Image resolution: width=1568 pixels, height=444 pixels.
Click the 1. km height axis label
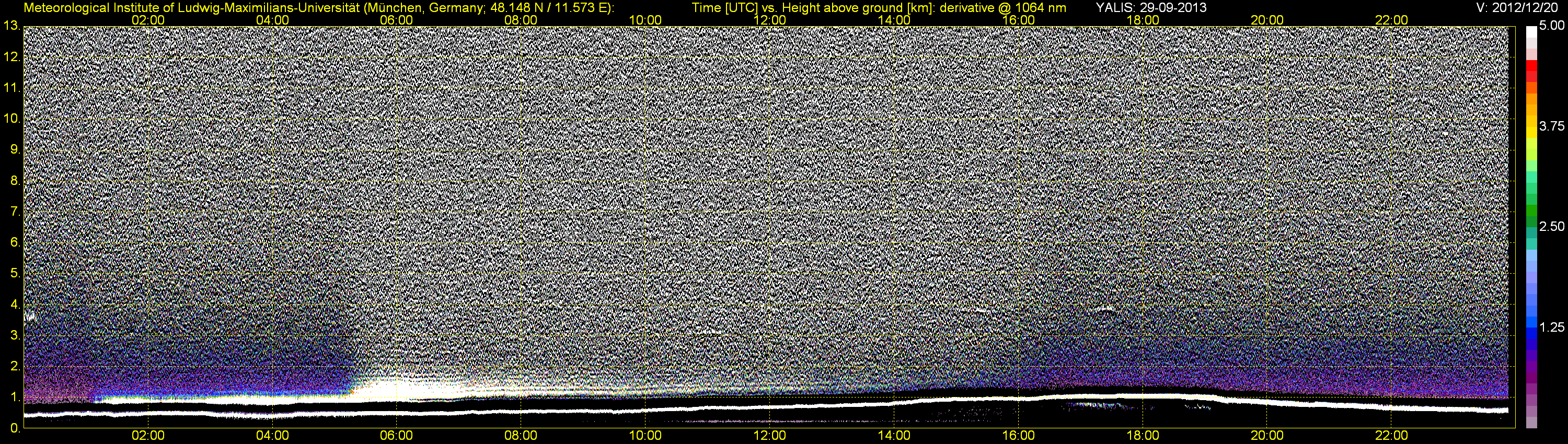pos(15,398)
